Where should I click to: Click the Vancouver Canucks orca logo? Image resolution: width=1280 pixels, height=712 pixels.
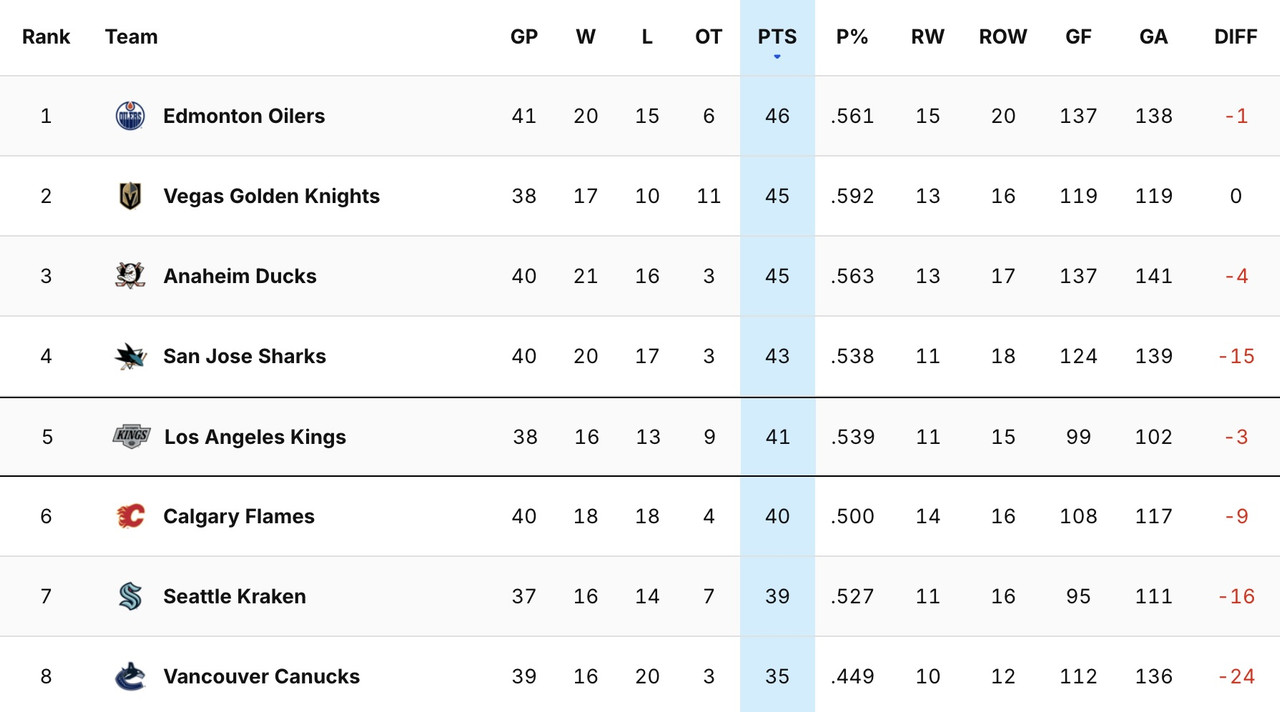131,676
